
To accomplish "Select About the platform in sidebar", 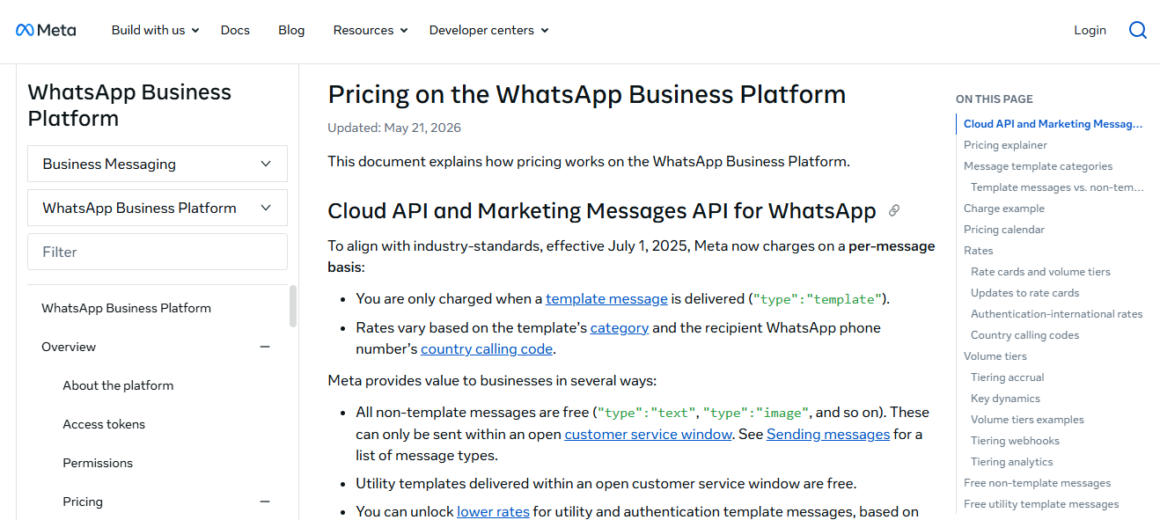I will (x=118, y=385).
